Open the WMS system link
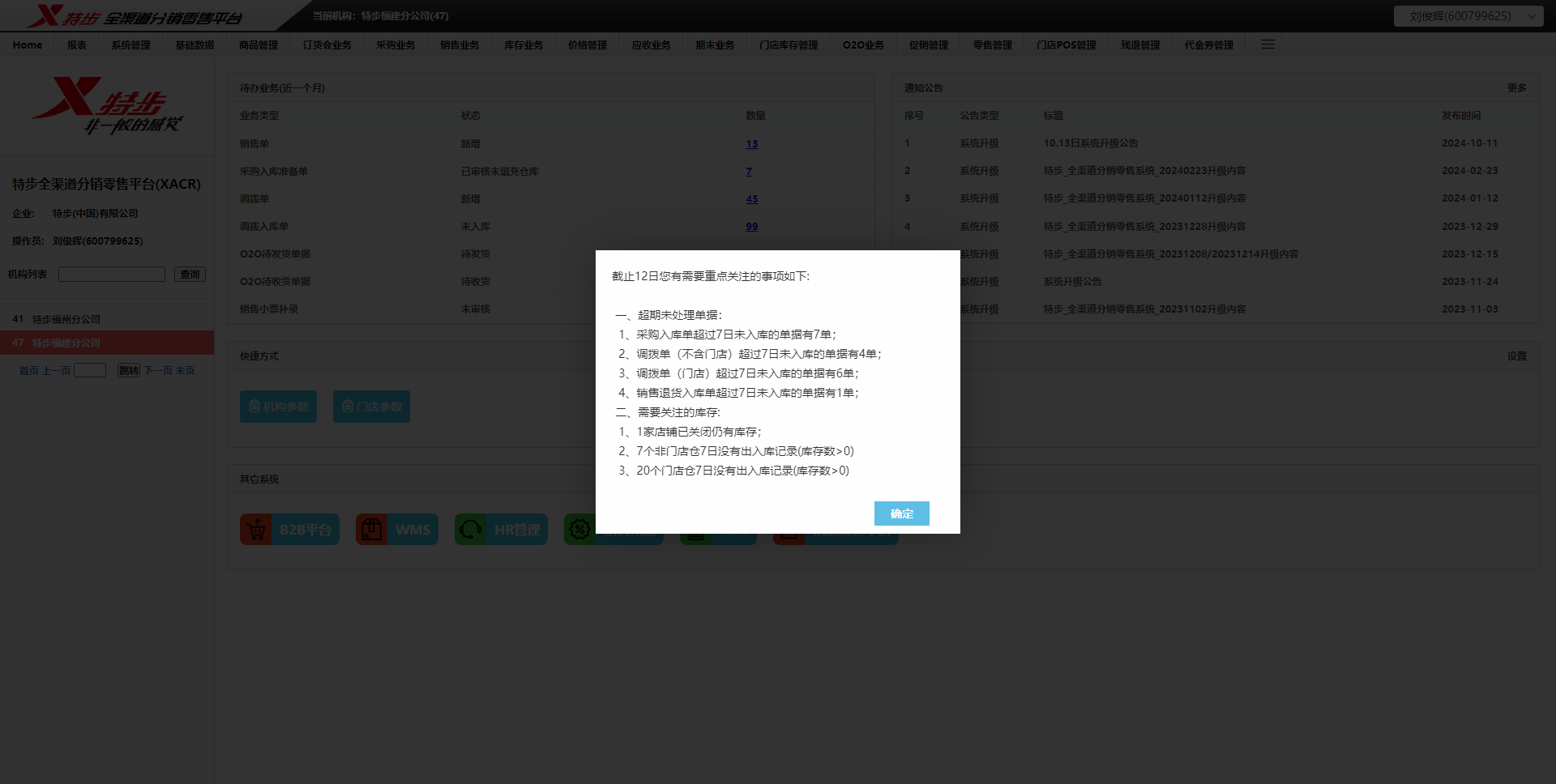The image size is (1556, 784). pyautogui.click(x=397, y=530)
